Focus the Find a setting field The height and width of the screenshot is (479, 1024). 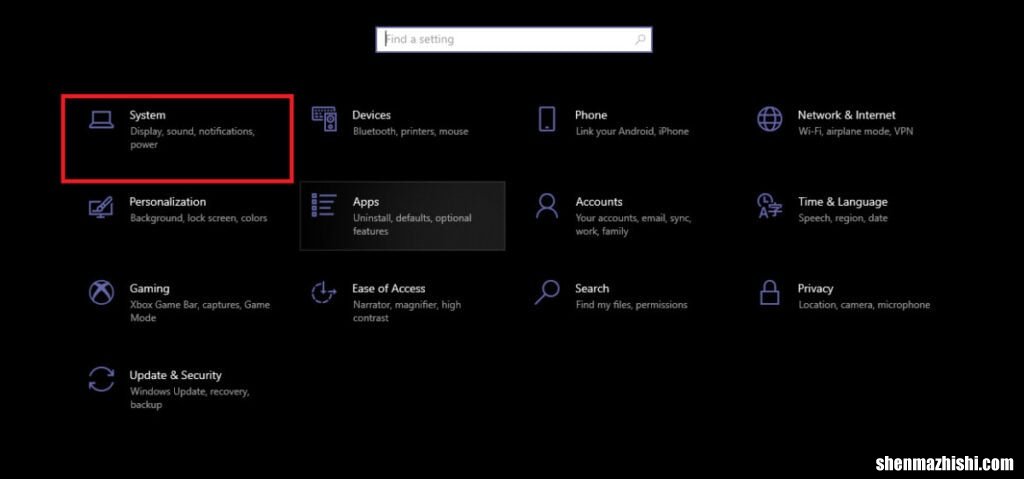(514, 39)
